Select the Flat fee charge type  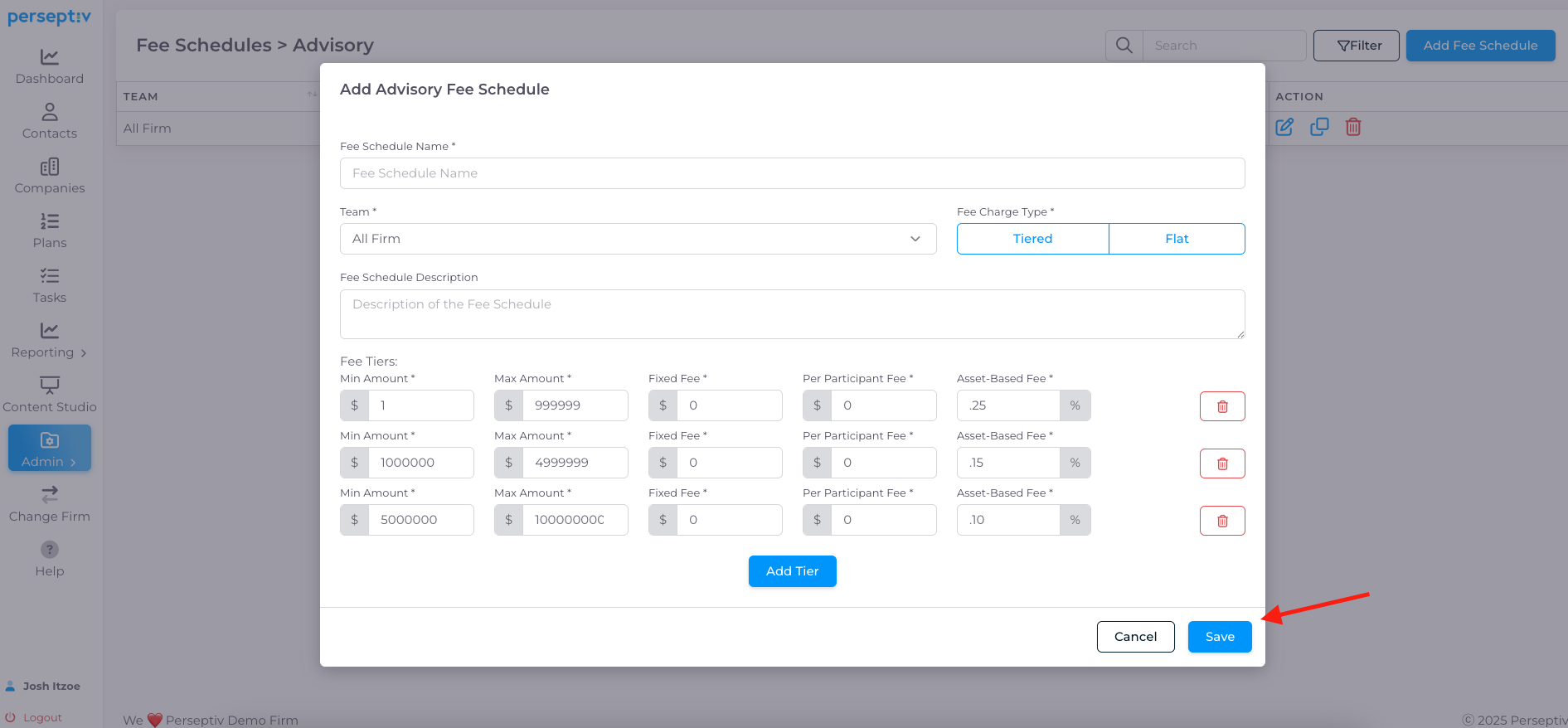[x=1177, y=239]
